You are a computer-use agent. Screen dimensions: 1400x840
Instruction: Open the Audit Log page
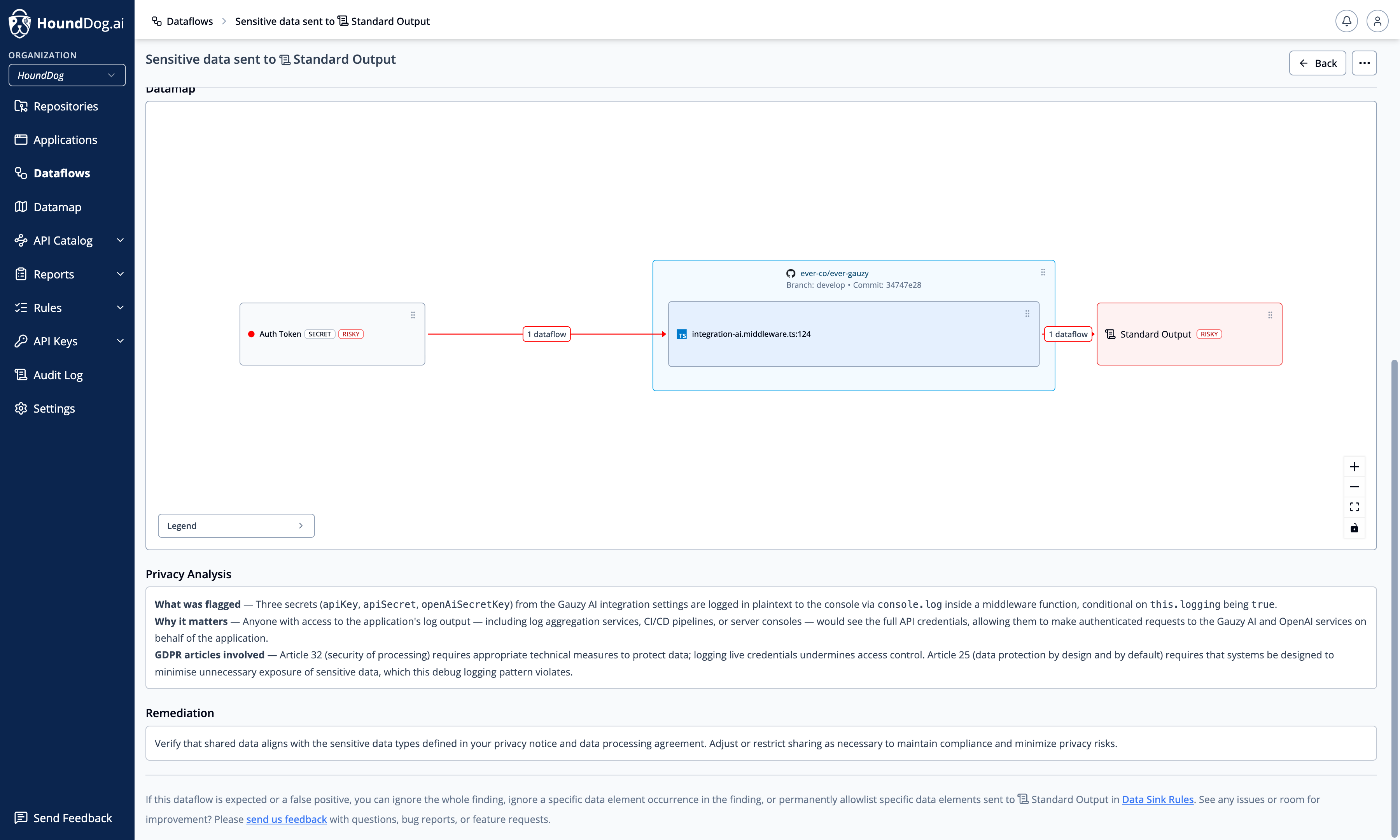tap(58, 375)
